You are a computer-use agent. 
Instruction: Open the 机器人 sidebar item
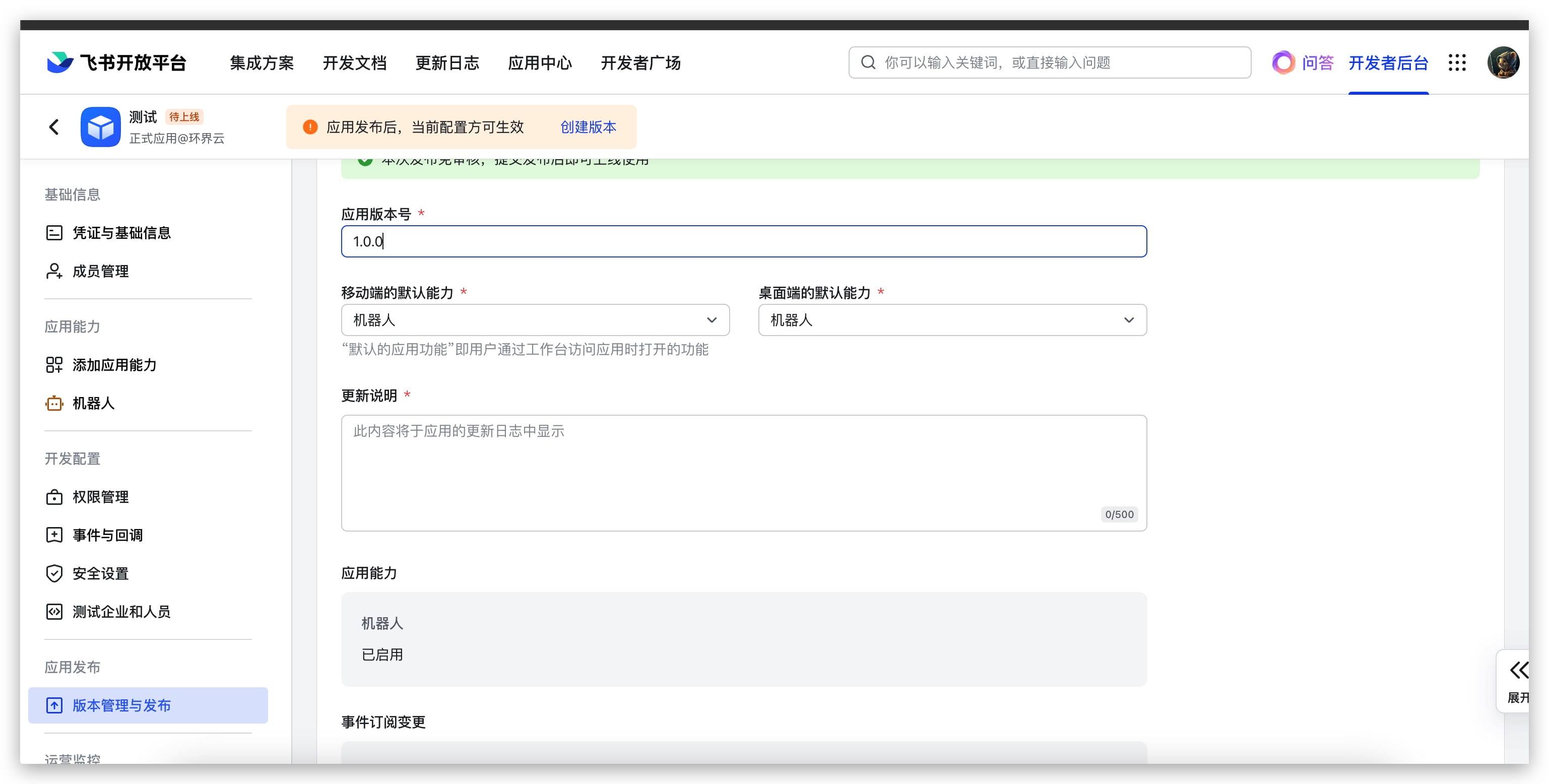click(93, 404)
